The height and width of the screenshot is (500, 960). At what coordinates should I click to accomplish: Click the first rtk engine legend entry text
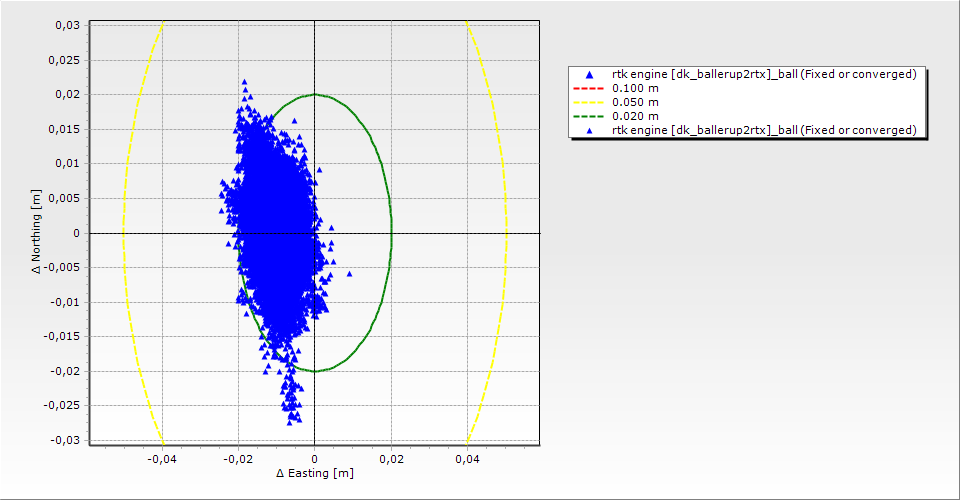764,74
